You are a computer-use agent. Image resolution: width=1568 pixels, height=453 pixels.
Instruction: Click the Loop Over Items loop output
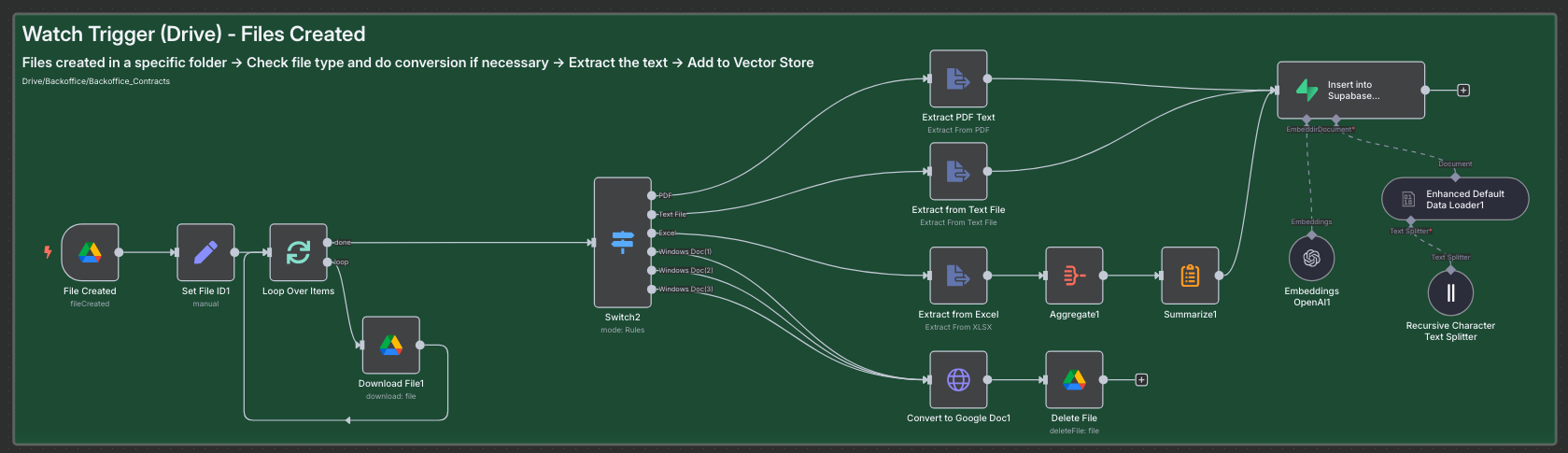click(x=327, y=262)
